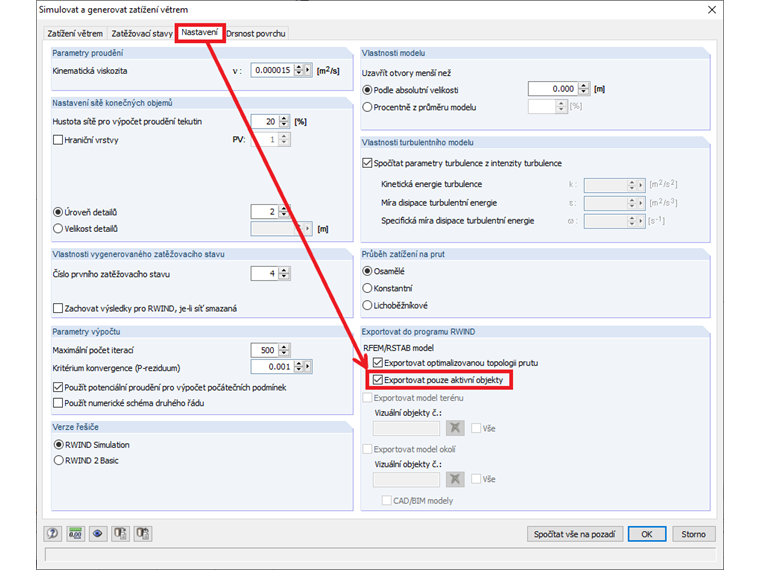This screenshot has height=570, width=760.
Task: Select Podle absolutní velikosti radio option
Action: [367, 90]
